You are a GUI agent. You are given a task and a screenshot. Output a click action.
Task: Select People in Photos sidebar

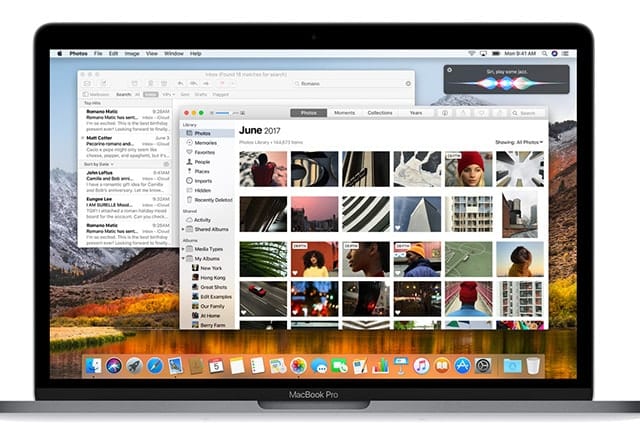[207, 162]
